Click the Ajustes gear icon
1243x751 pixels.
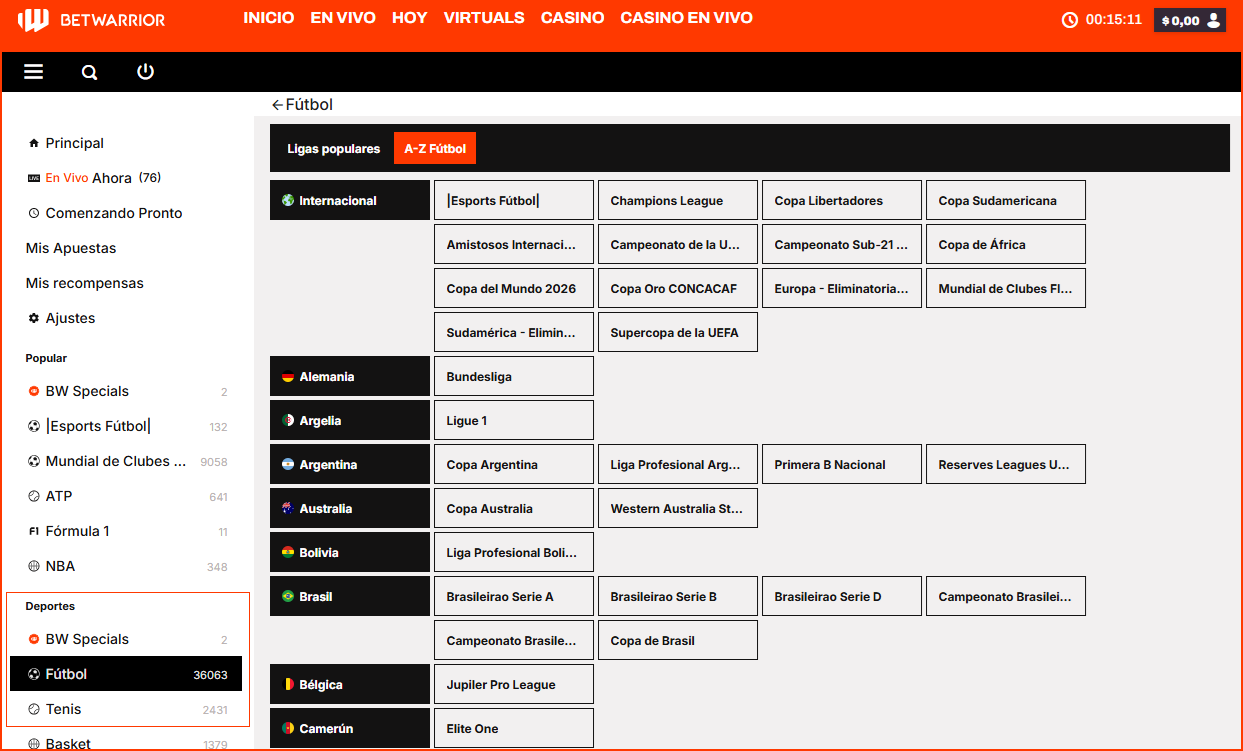coord(34,318)
